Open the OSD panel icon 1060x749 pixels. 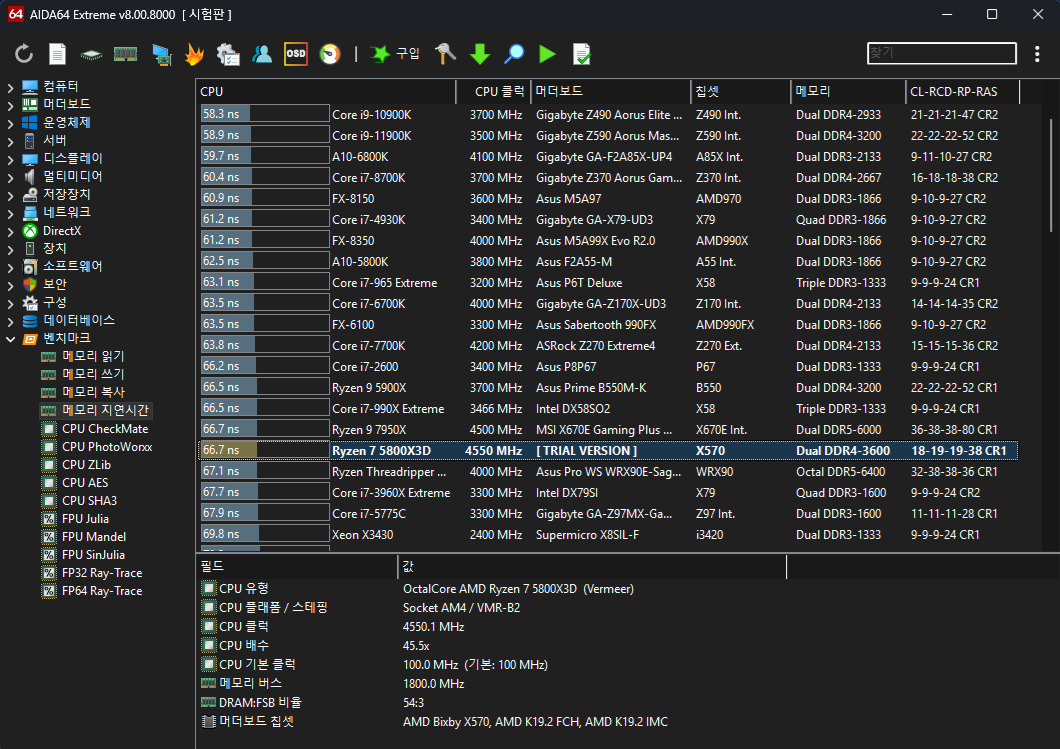(x=295, y=54)
